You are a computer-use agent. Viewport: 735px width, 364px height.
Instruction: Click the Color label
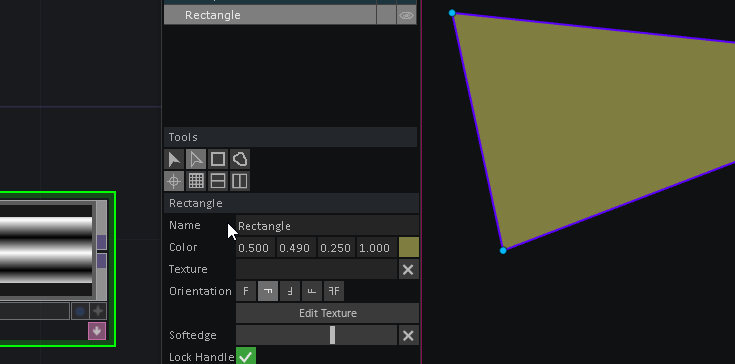coord(183,247)
